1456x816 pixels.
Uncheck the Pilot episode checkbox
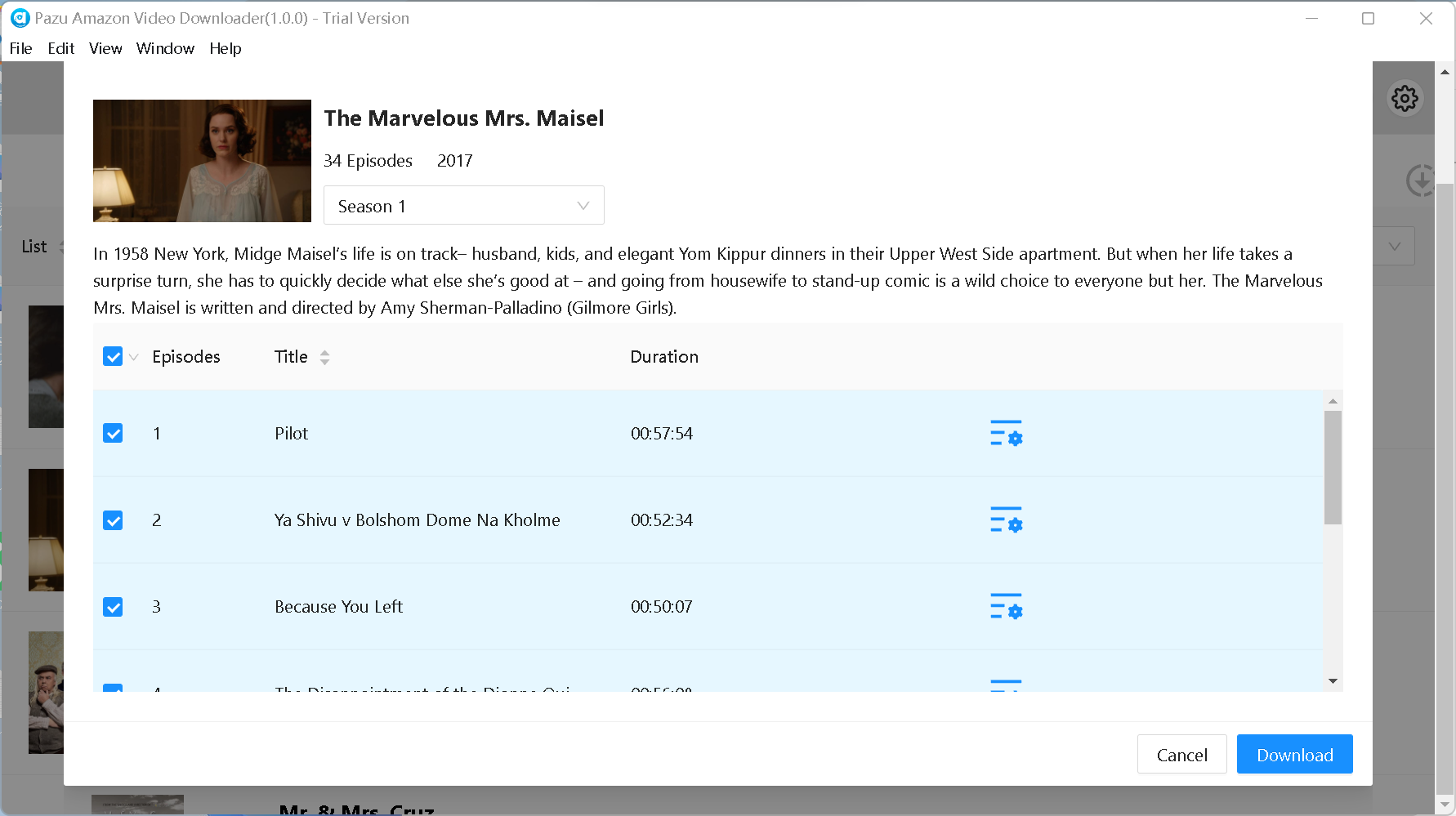click(x=113, y=433)
